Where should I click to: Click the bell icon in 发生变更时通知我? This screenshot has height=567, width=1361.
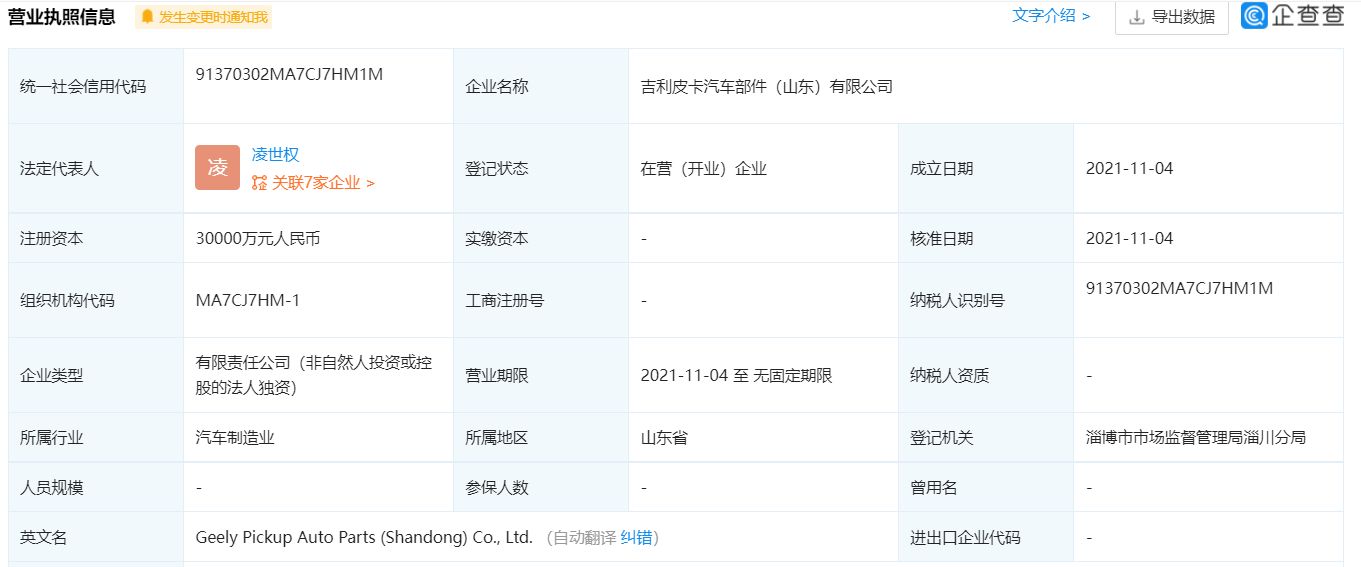pyautogui.click(x=148, y=17)
